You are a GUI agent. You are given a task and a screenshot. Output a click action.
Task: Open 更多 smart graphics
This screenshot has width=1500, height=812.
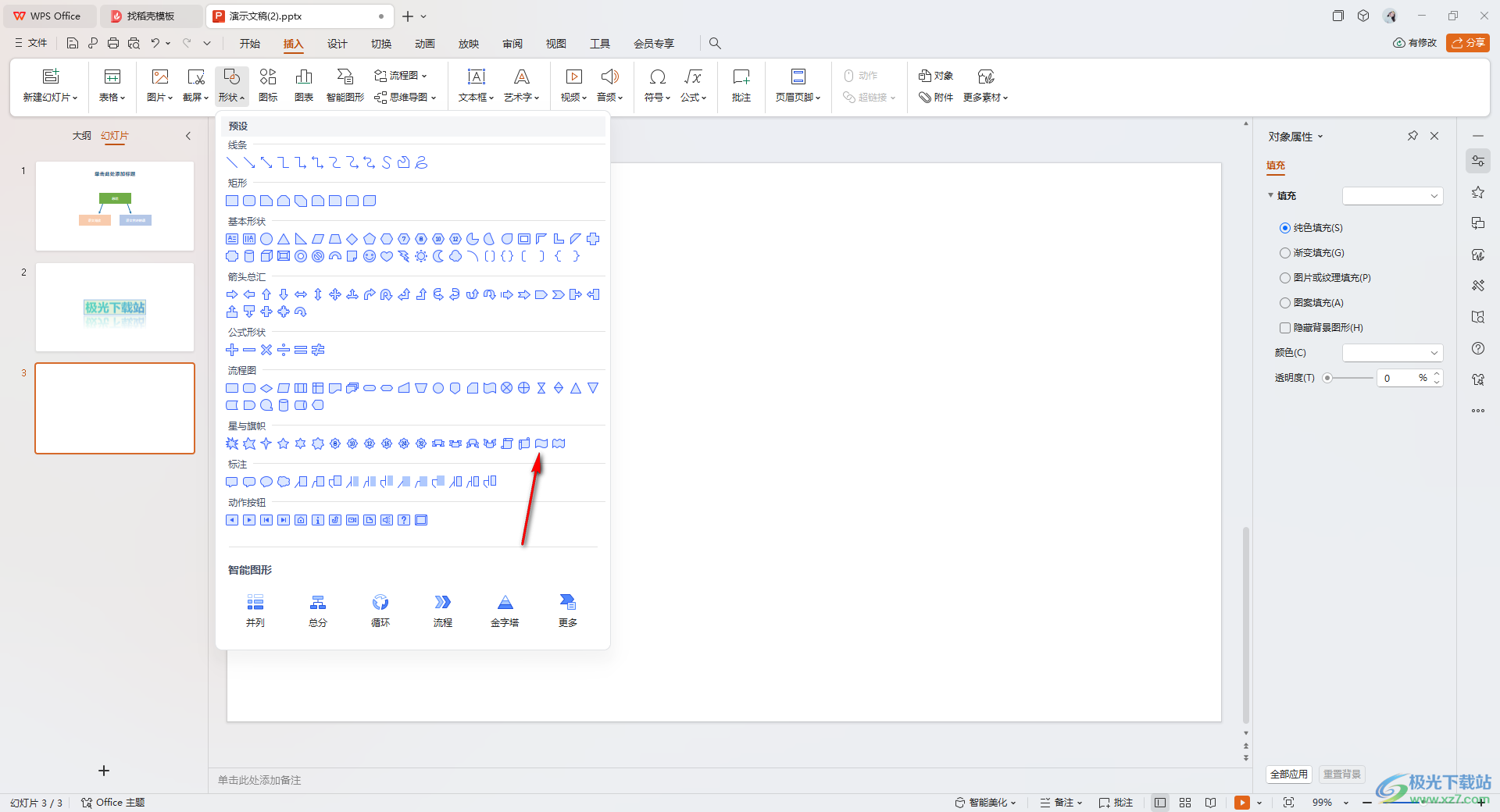click(568, 610)
